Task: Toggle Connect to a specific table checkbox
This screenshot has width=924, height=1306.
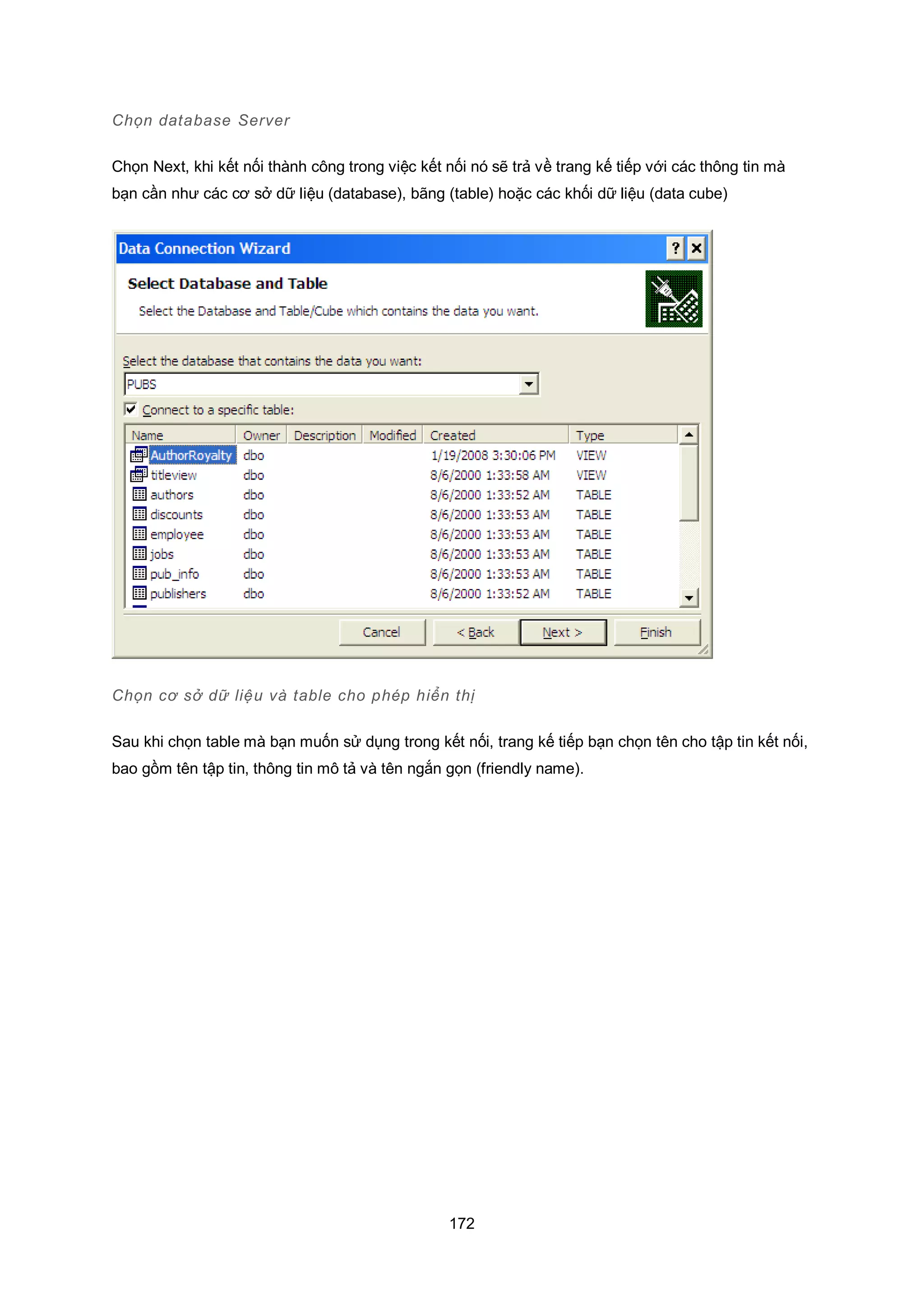Action: pos(131,409)
